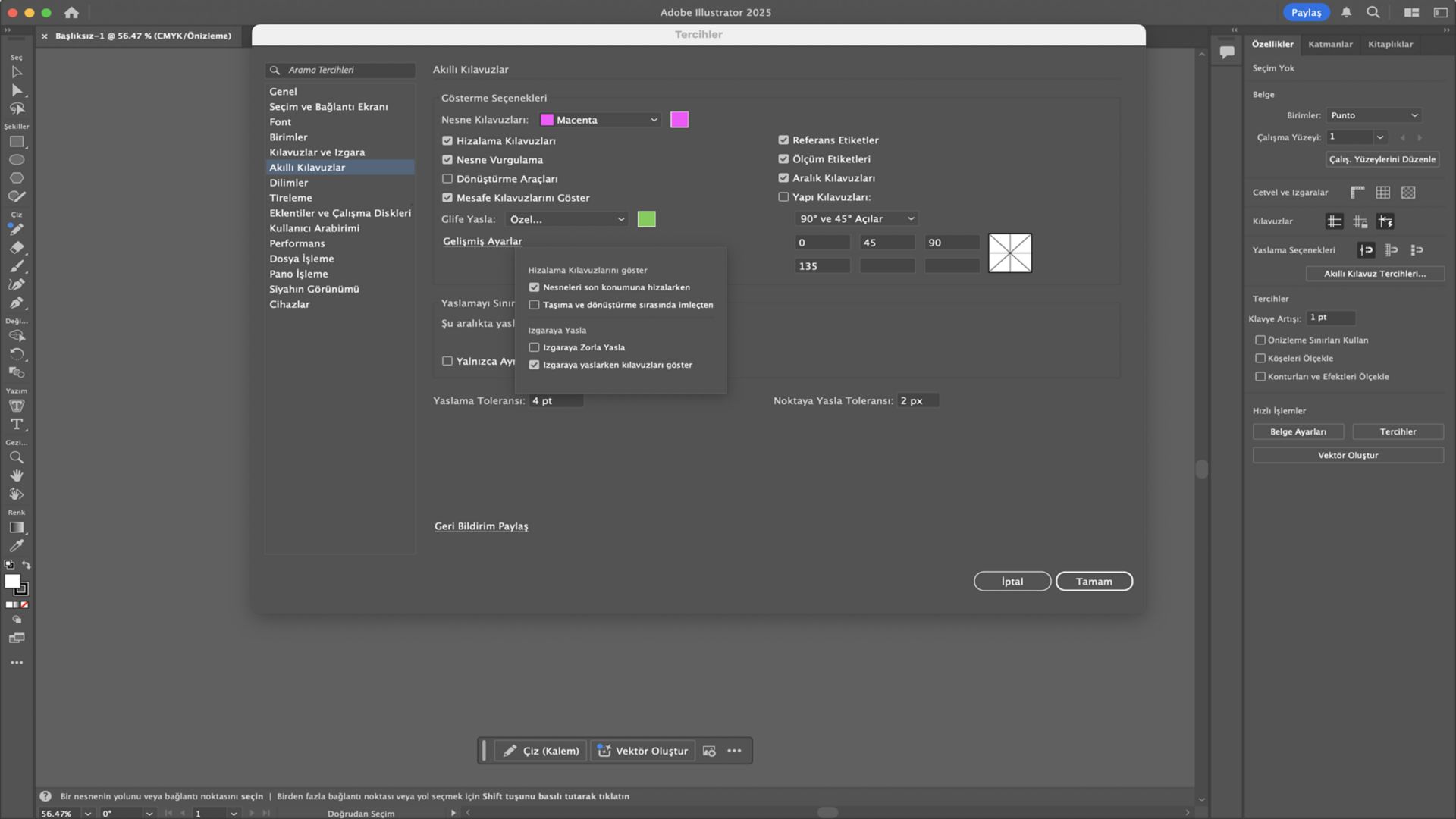Select the Hand tool

point(17,476)
